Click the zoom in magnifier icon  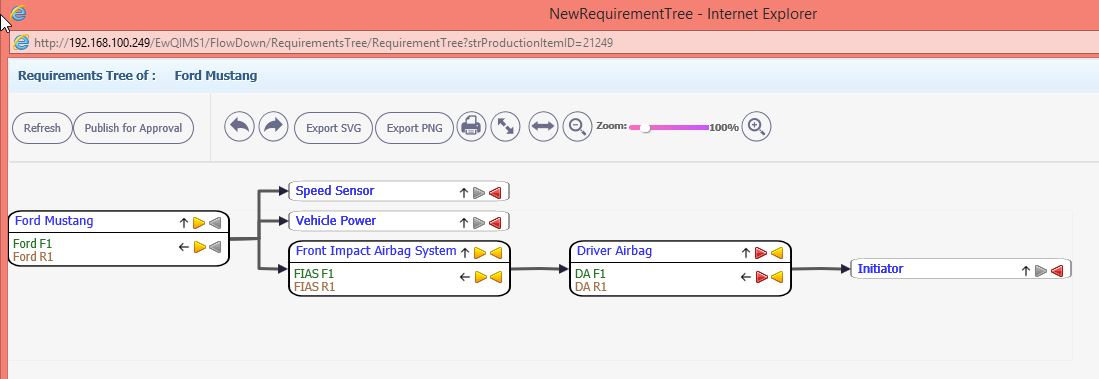756,128
